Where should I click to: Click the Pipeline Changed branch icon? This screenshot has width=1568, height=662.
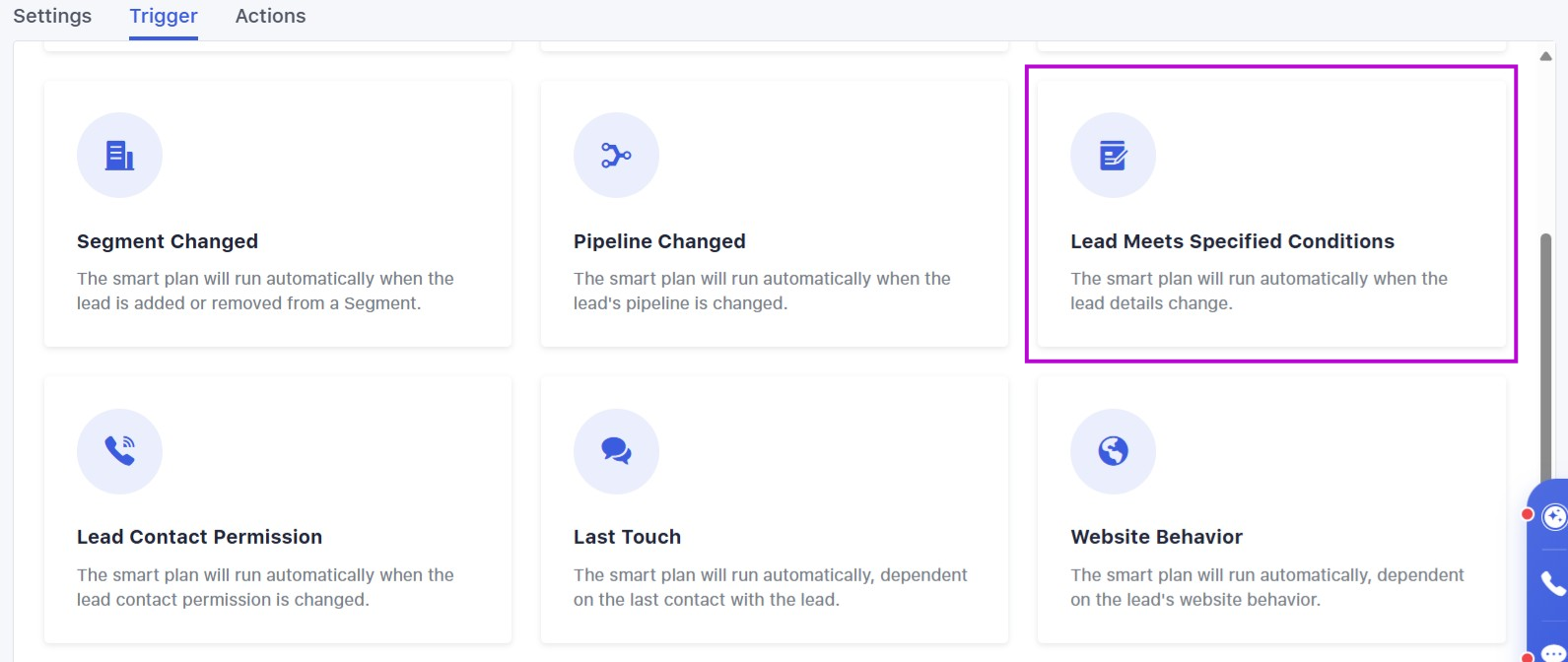click(616, 156)
